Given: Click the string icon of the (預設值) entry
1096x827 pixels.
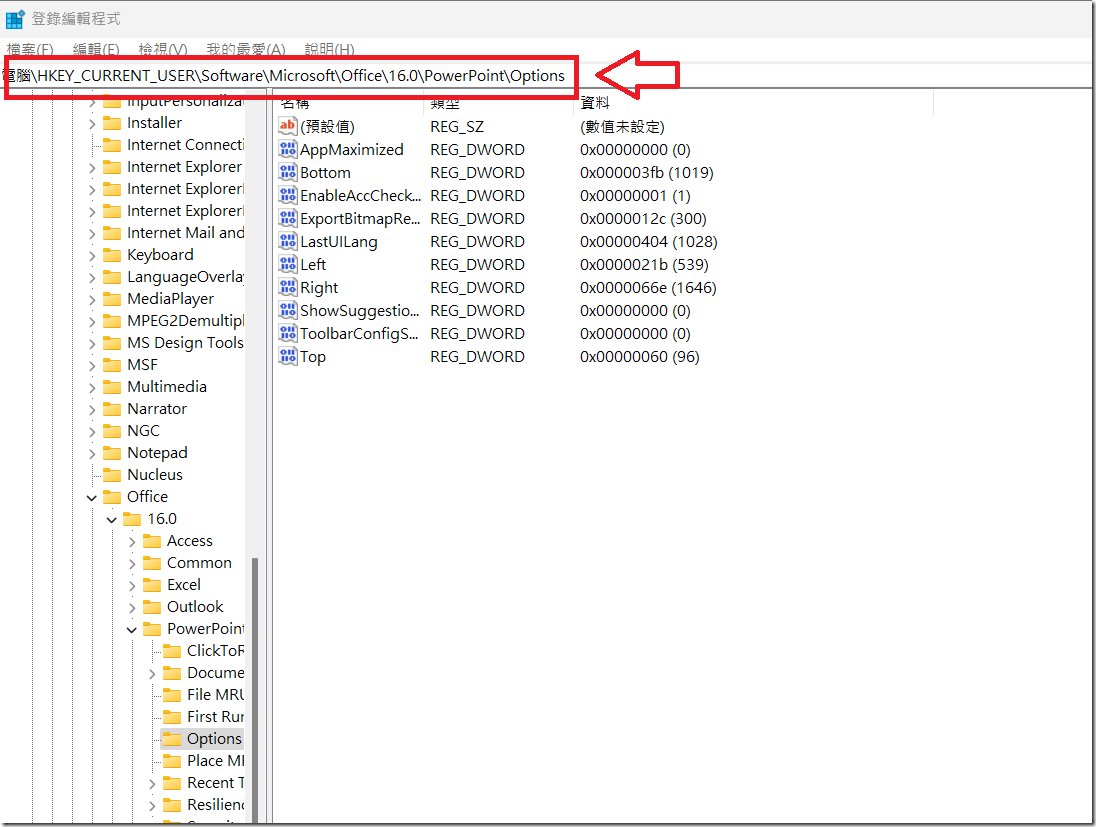Looking at the screenshot, I should 288,127.
